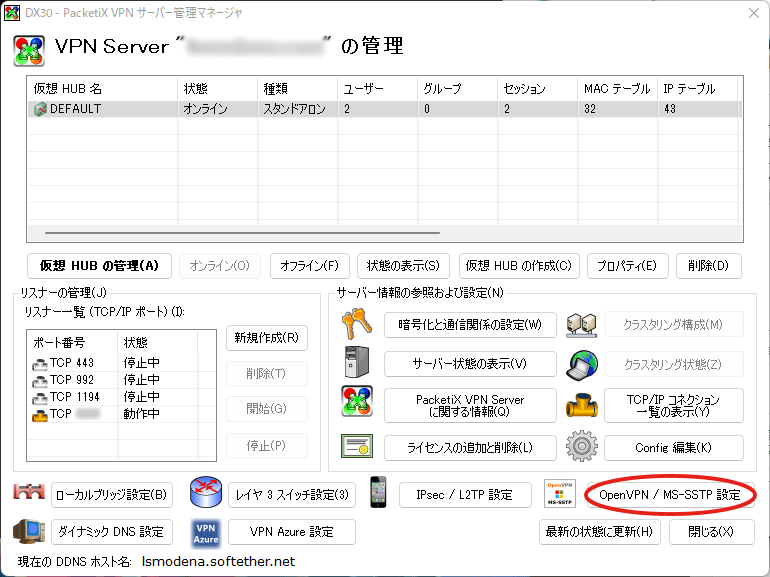This screenshot has width=770, height=577.
Task: Click 閉じる(X) button
Action: 712,532
